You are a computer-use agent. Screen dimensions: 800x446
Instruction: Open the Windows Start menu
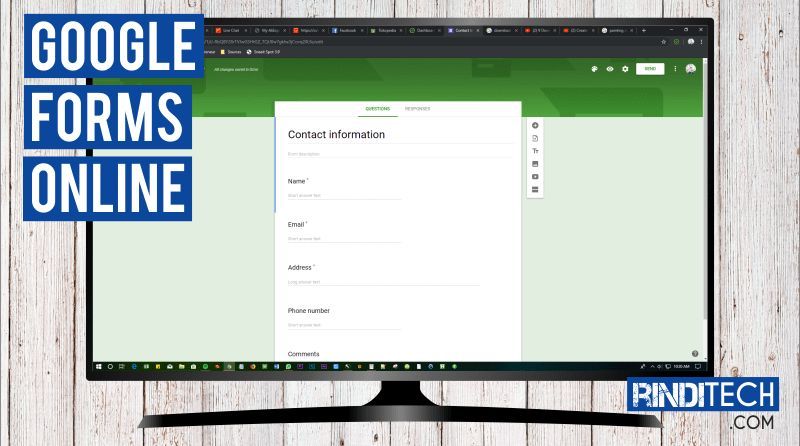[98, 366]
